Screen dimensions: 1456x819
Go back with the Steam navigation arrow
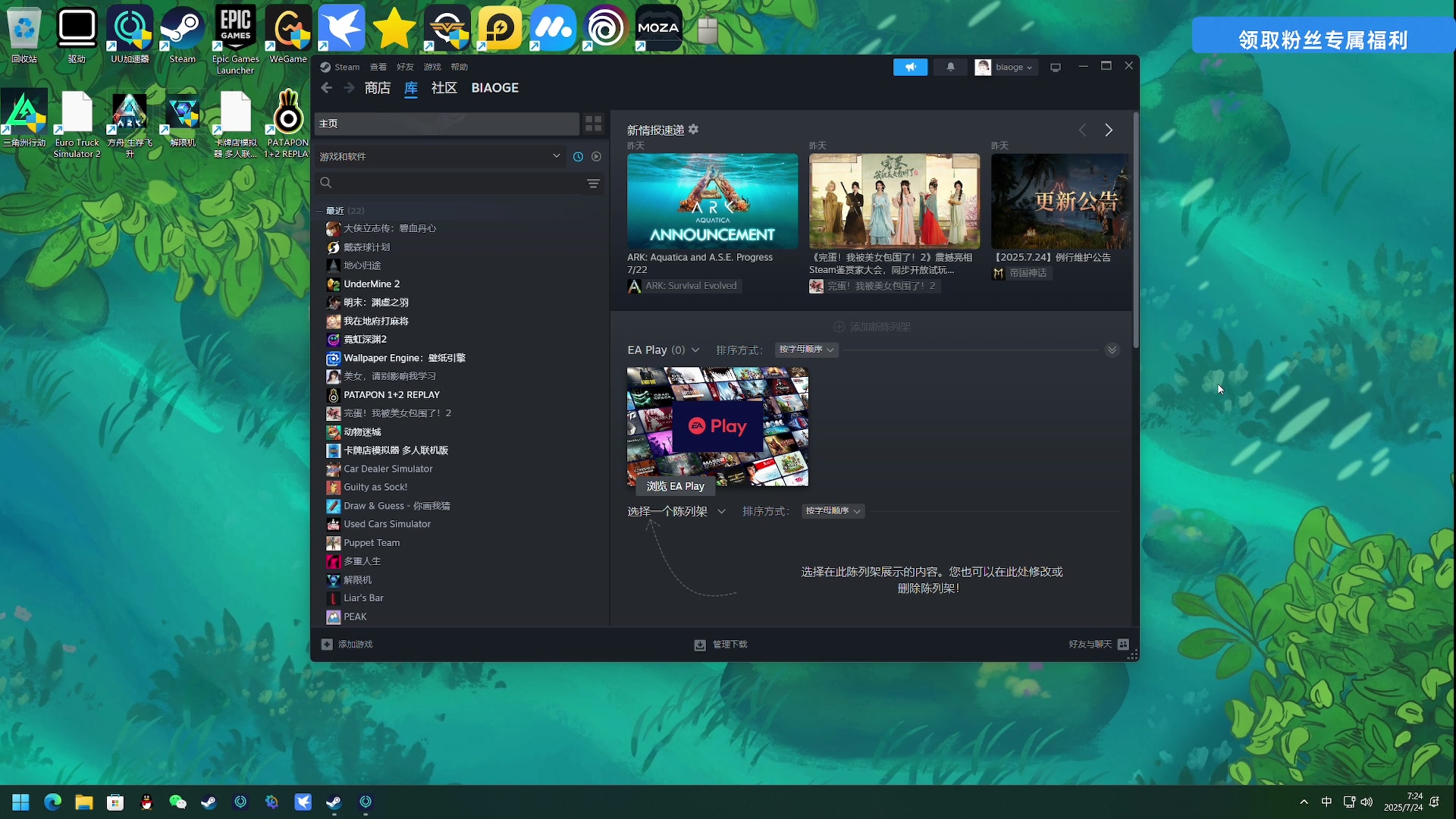(x=326, y=88)
